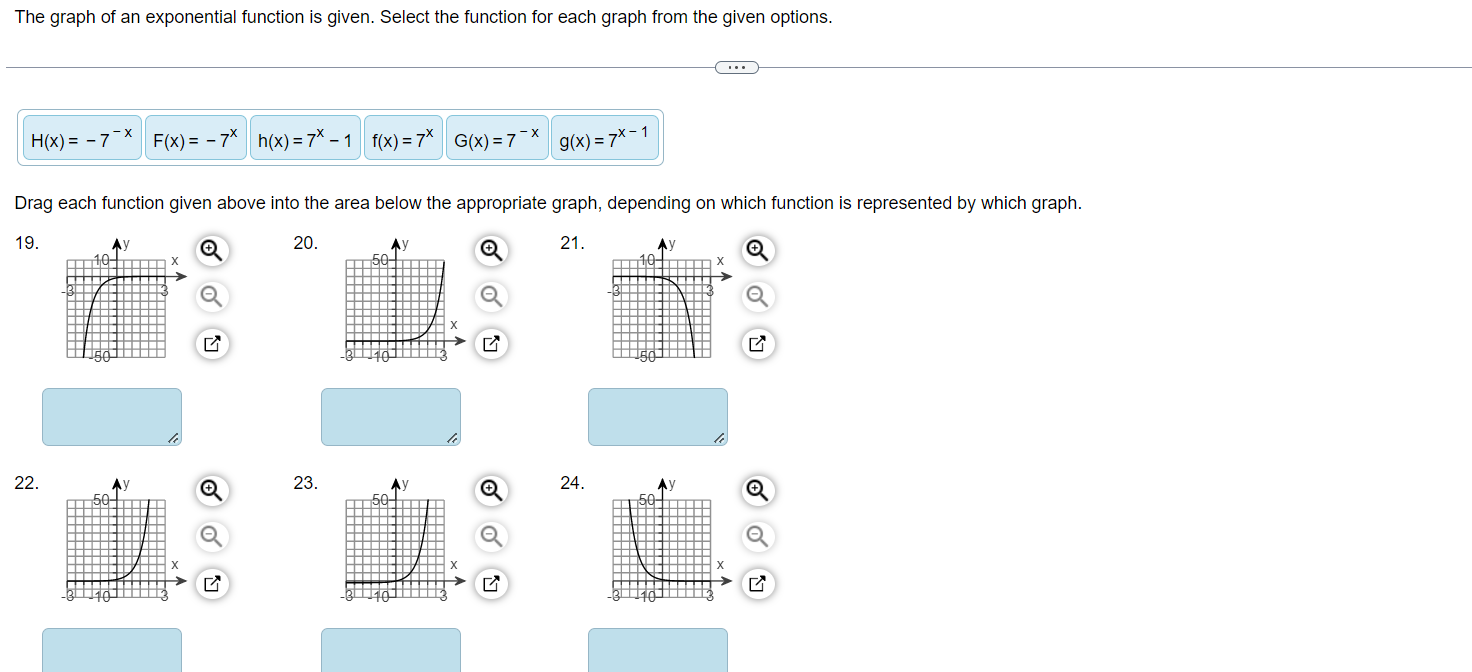Zoom in on graph 24

click(x=757, y=491)
